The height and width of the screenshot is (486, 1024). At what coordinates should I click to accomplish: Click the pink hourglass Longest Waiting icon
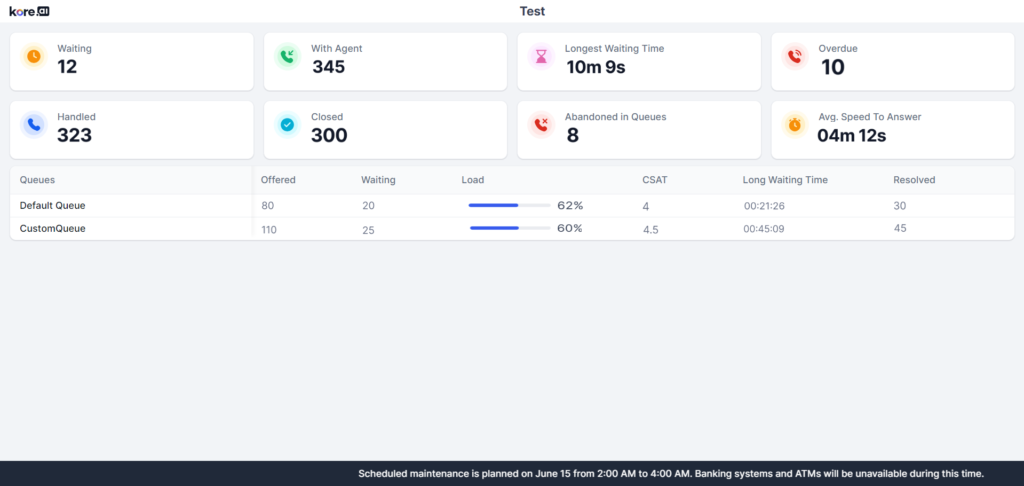tap(541, 57)
